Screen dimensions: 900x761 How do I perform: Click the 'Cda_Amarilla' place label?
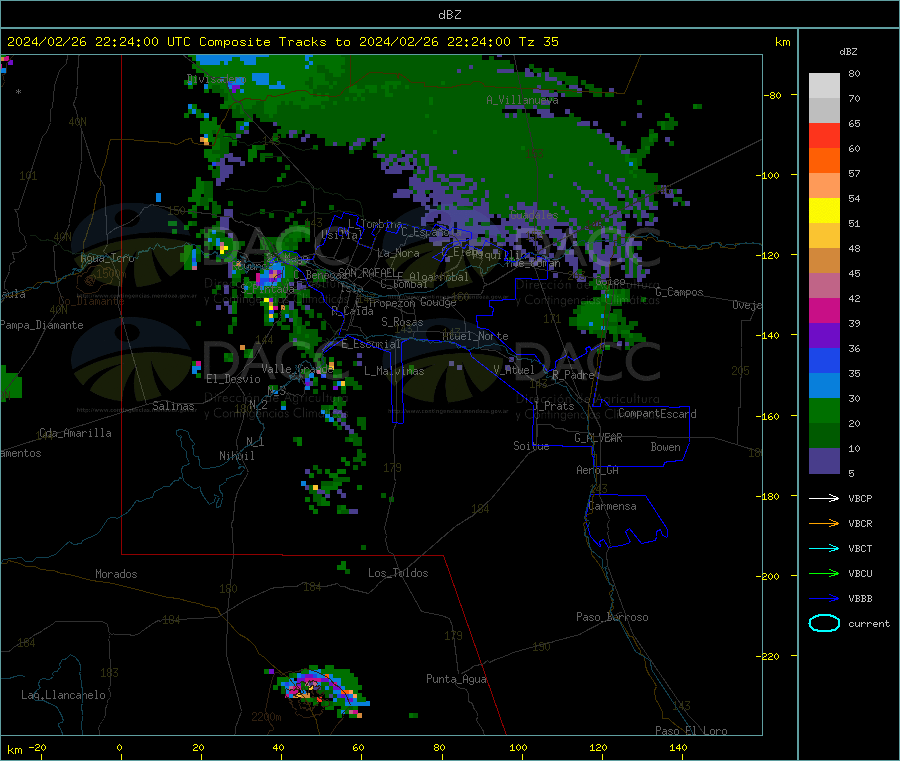[75, 433]
